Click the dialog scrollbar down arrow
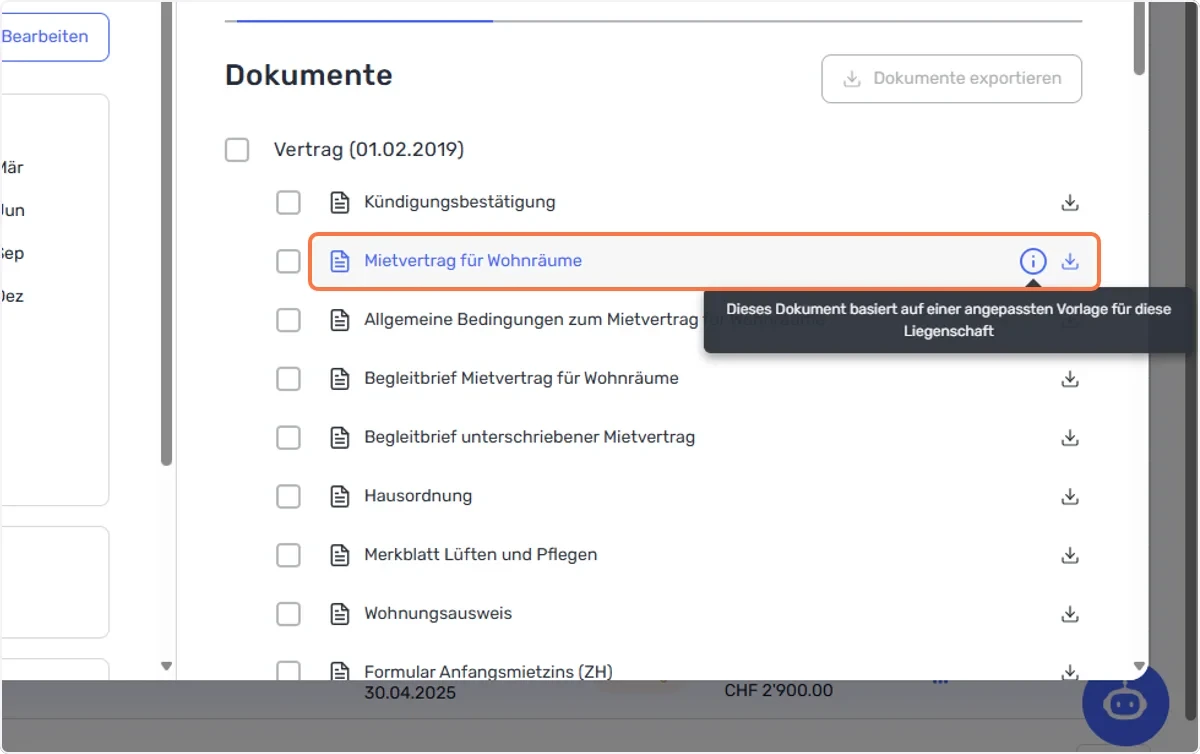The height and width of the screenshot is (754, 1200). pyautogui.click(x=1139, y=666)
